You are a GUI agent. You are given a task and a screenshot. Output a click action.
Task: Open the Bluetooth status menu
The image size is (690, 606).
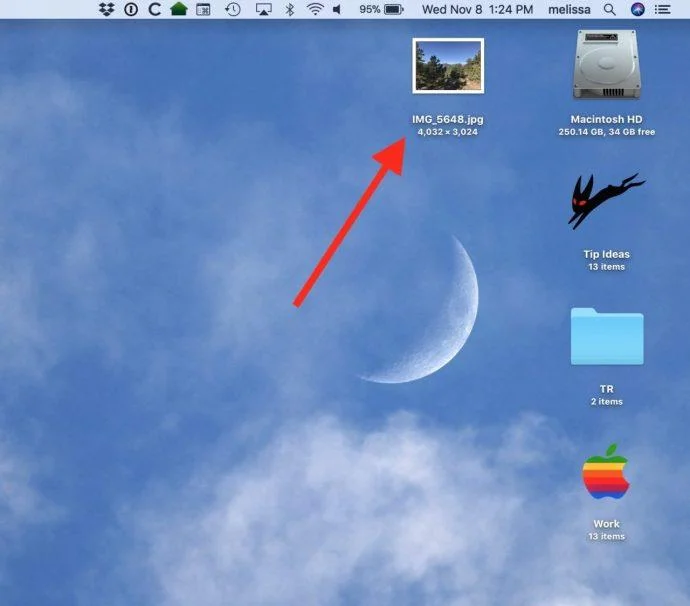[289, 9]
